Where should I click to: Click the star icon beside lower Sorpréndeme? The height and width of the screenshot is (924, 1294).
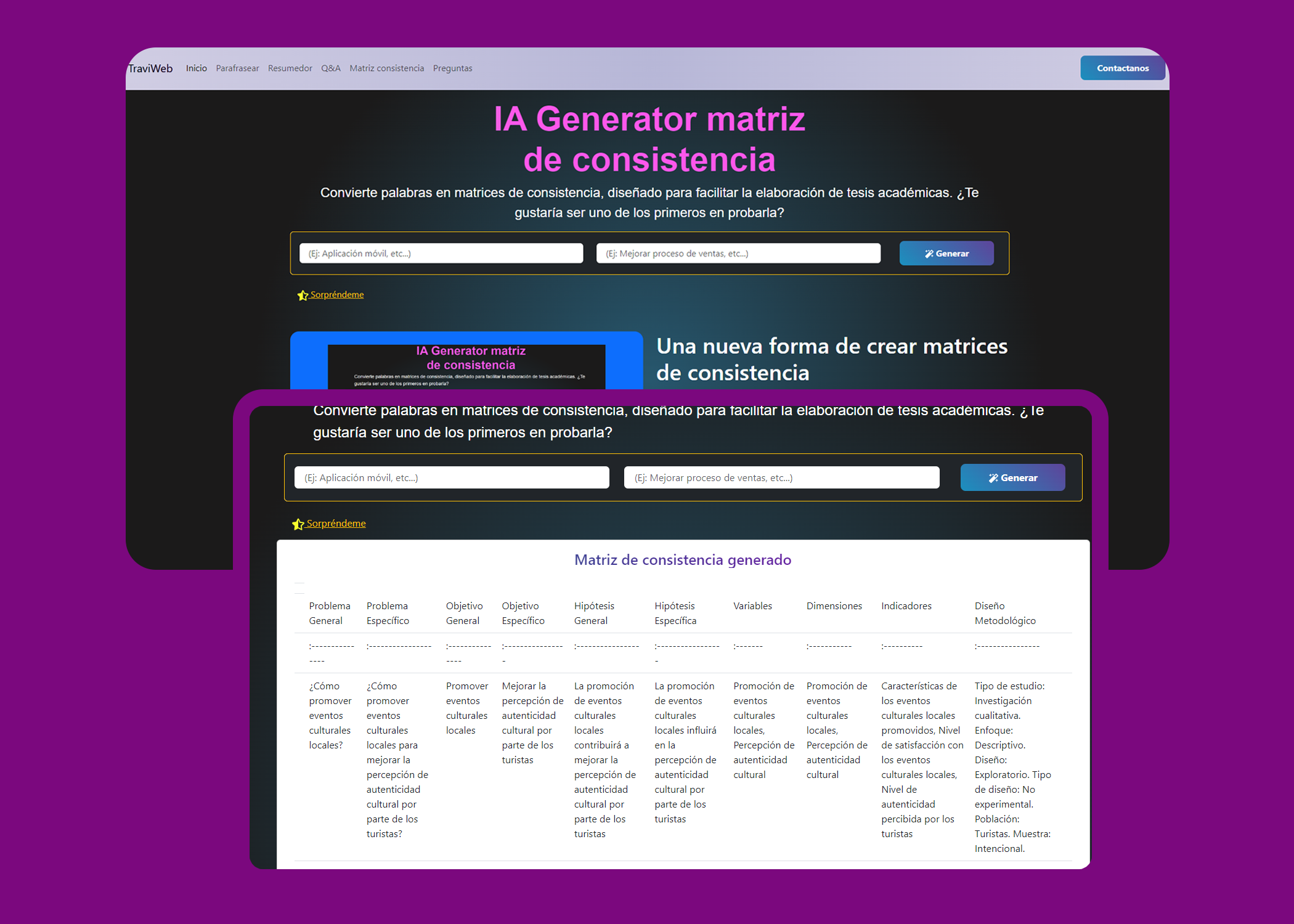pyautogui.click(x=298, y=524)
